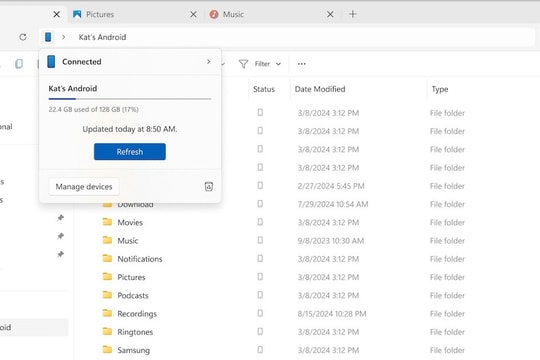This screenshot has width=540, height=360.
Task: Click Kat's Android in breadcrumb path
Action: 102,37
